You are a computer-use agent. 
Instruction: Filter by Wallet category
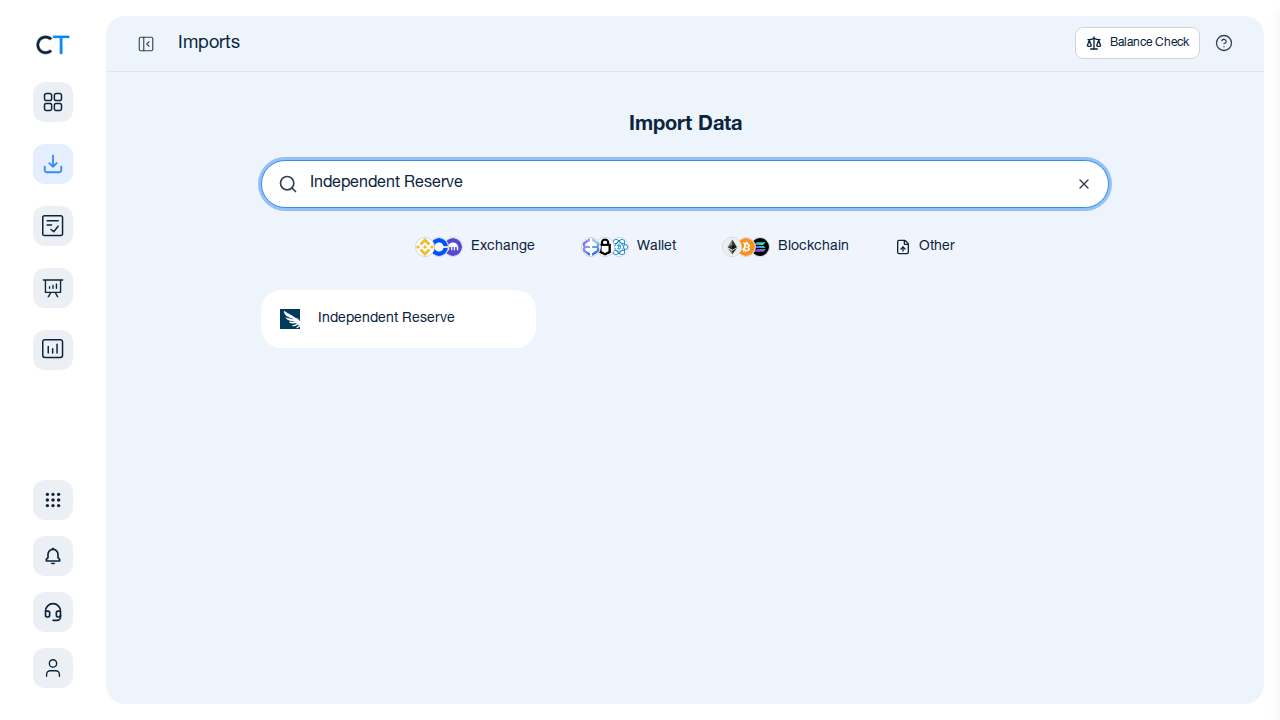point(629,246)
